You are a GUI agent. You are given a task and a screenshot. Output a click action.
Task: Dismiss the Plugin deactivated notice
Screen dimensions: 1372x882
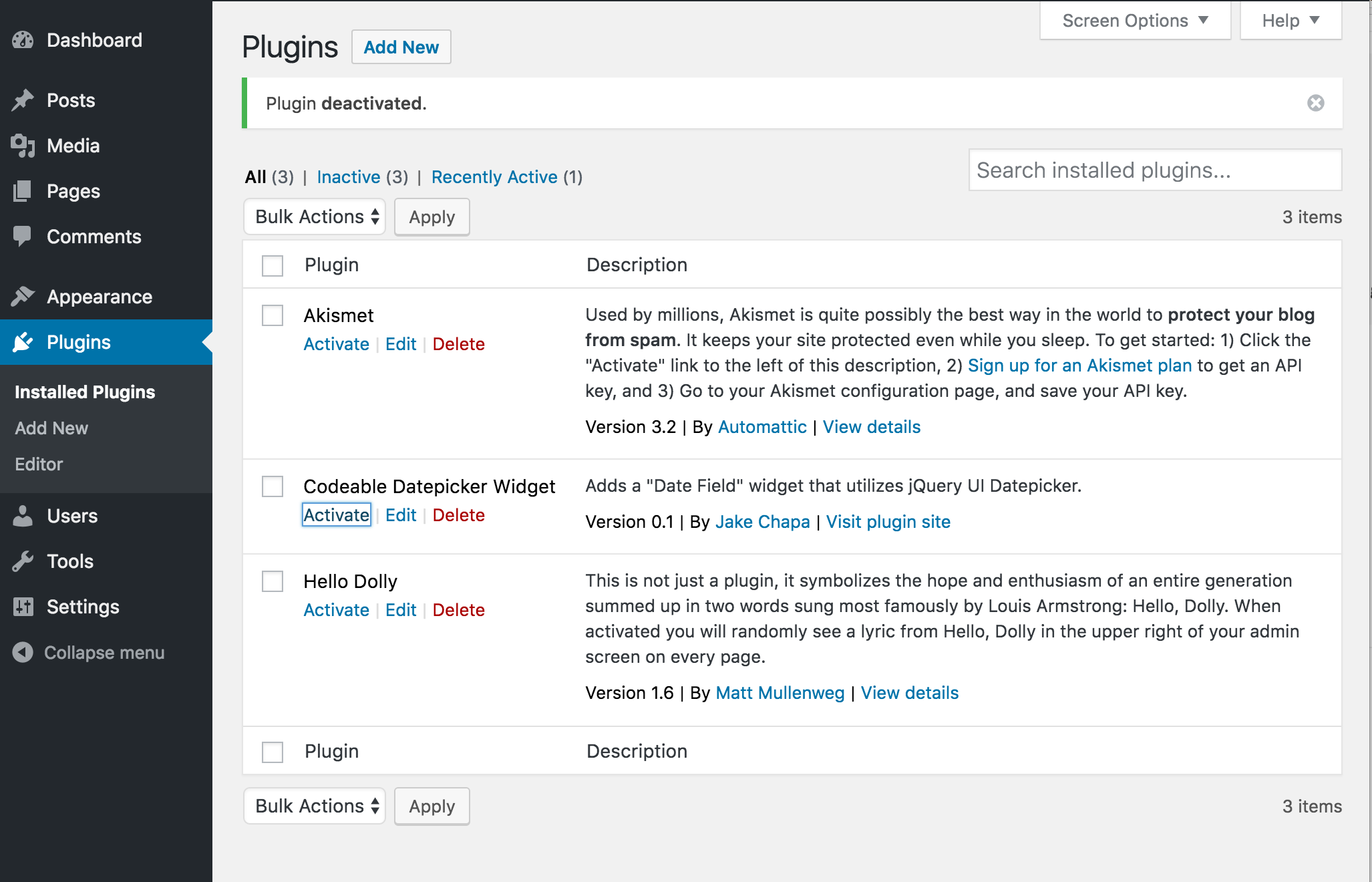(1315, 103)
